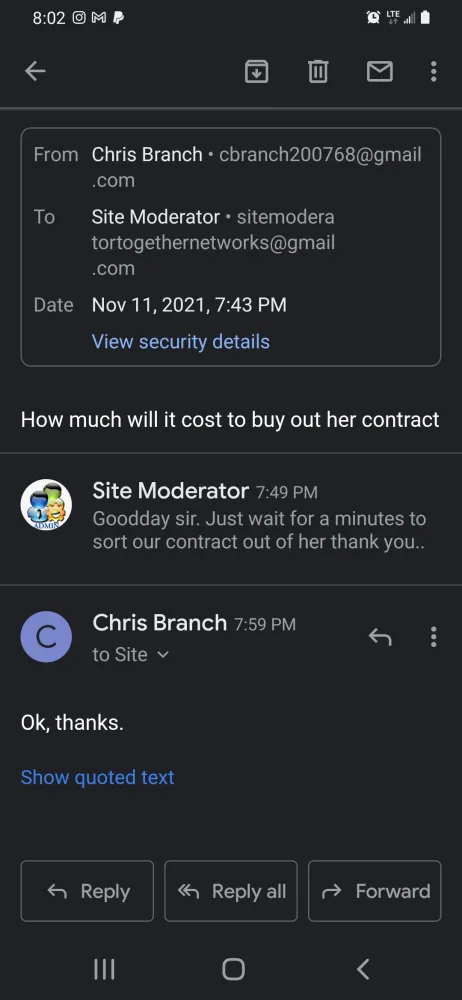Open the top-right overflow menu
The image size is (462, 1000).
(433, 71)
